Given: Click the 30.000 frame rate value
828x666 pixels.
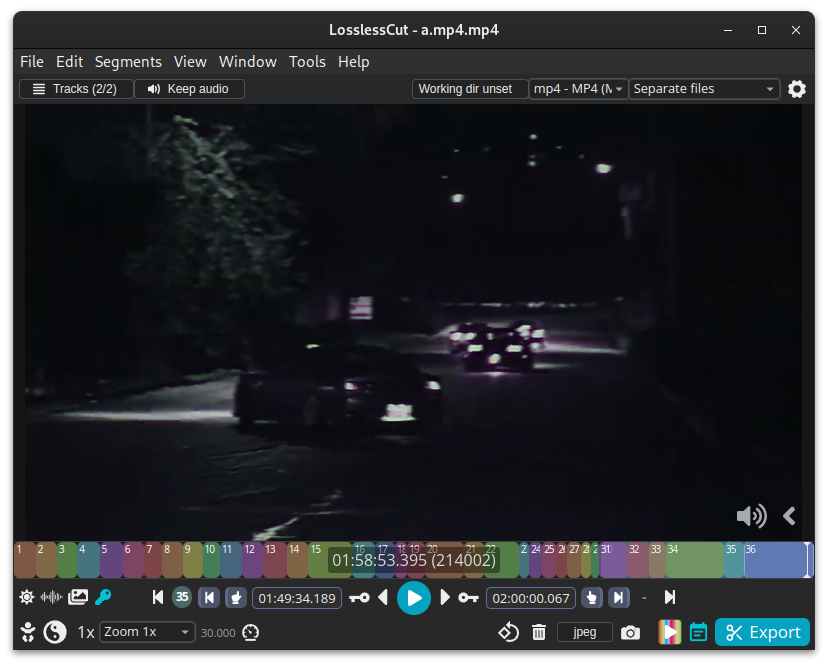Looking at the screenshot, I should point(218,633).
